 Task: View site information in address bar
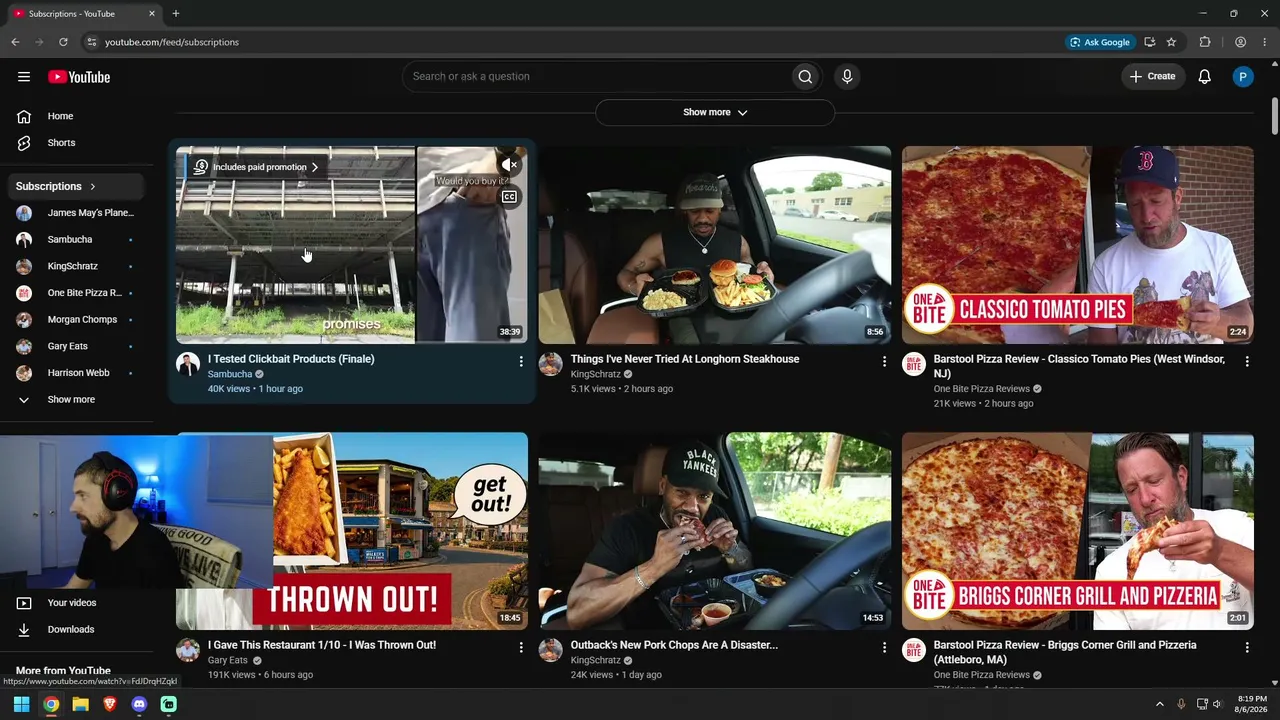click(91, 42)
